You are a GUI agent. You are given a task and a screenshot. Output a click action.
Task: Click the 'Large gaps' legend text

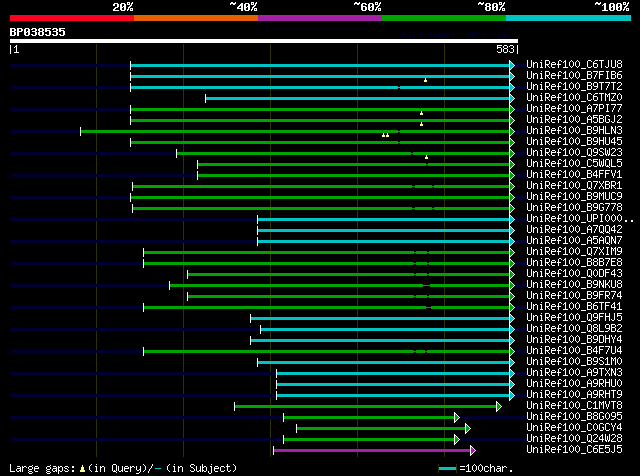coord(42,468)
